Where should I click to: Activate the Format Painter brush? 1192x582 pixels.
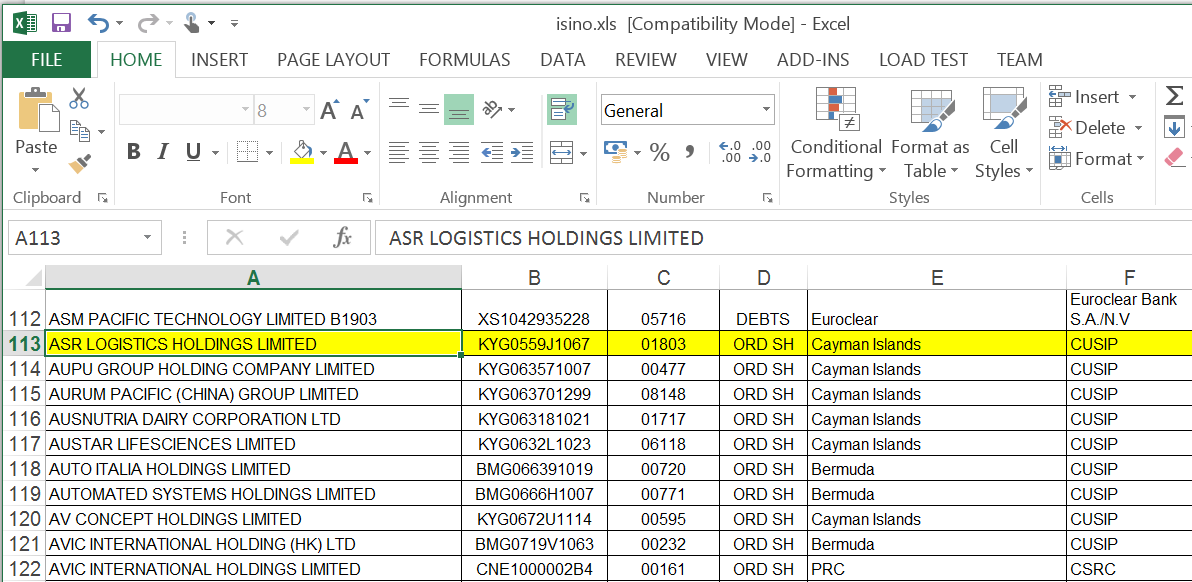click(80, 163)
